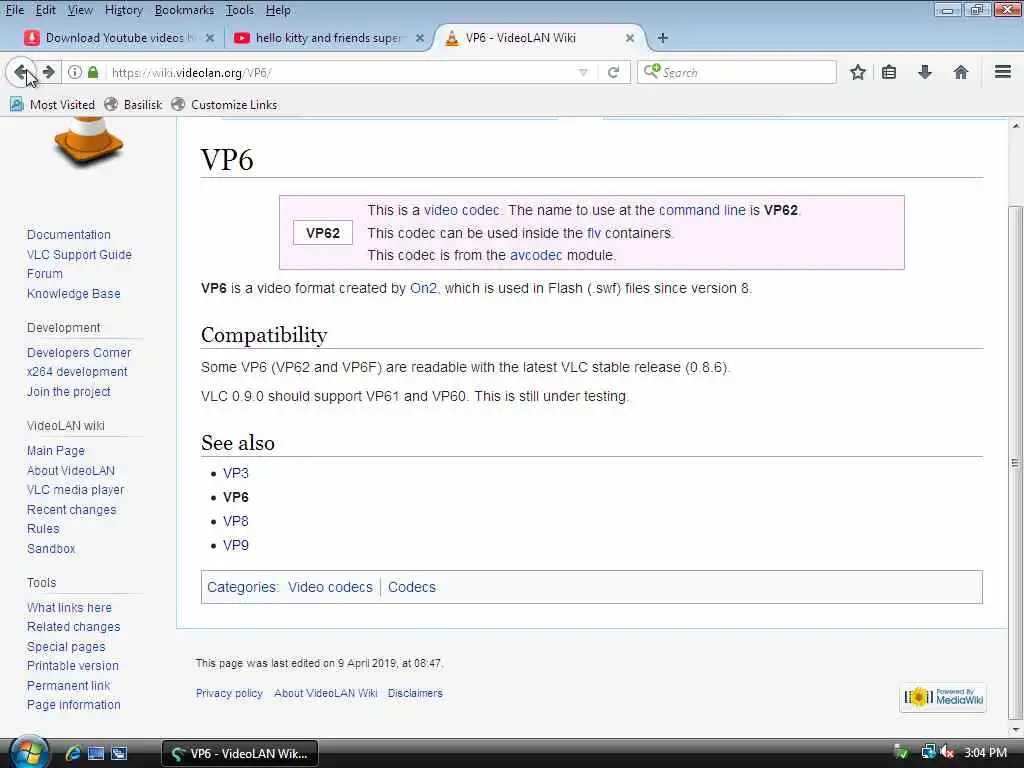Viewport: 1024px width, 768px height.
Task: Open the Tools menu
Action: tap(240, 10)
